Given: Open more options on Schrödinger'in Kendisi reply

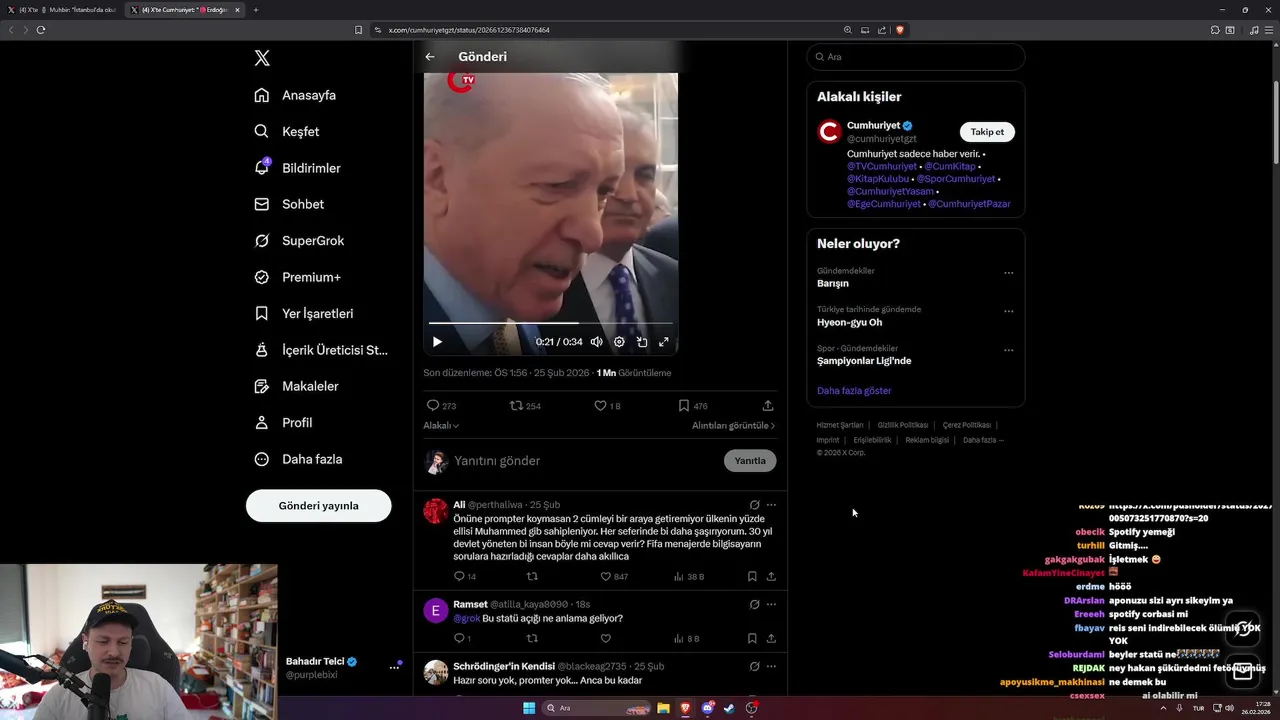Looking at the screenshot, I should 771,667.
